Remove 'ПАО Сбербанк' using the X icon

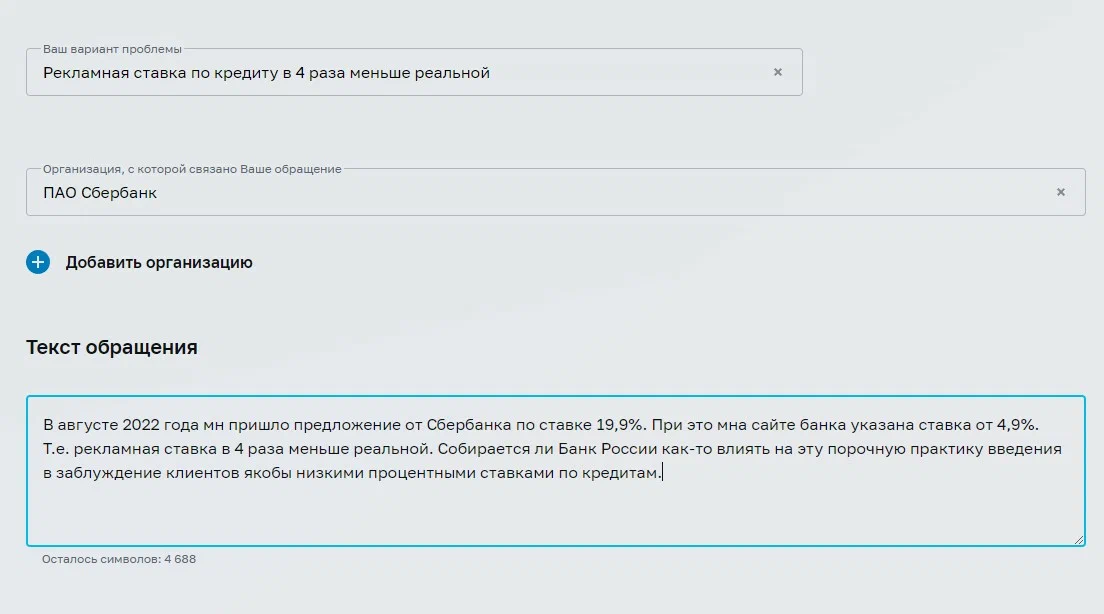1061,192
